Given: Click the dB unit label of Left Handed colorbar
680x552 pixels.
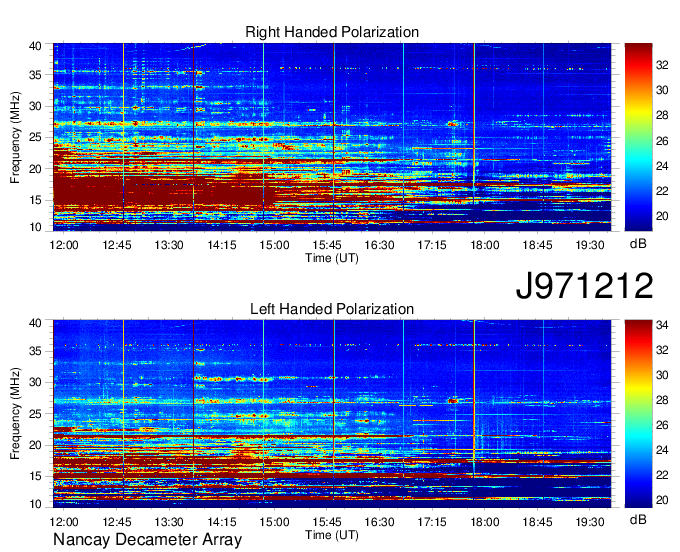Looking at the screenshot, I should click(638, 519).
